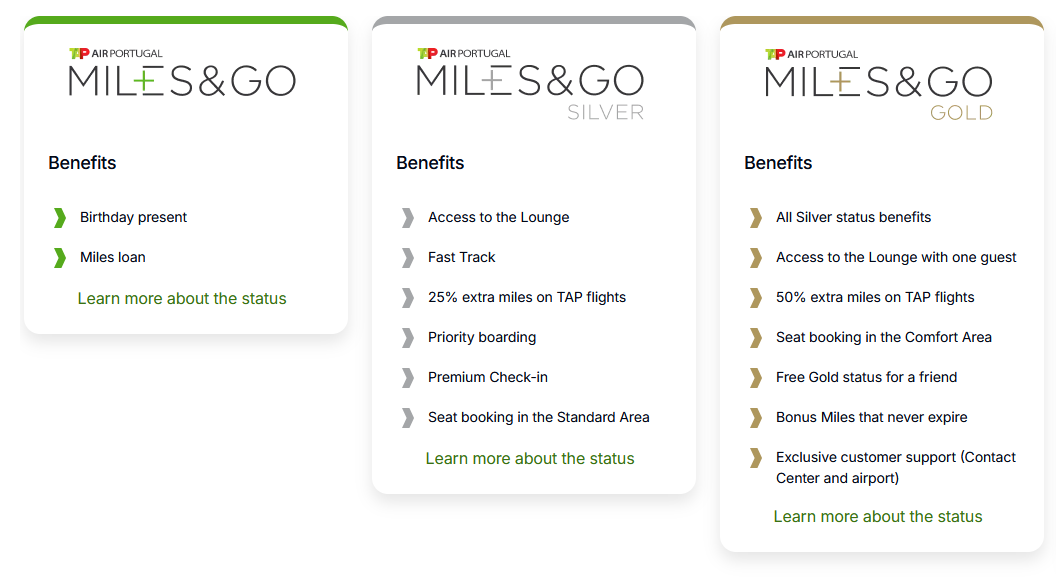Click the gold chevron next to Free Gold status

click(x=756, y=377)
